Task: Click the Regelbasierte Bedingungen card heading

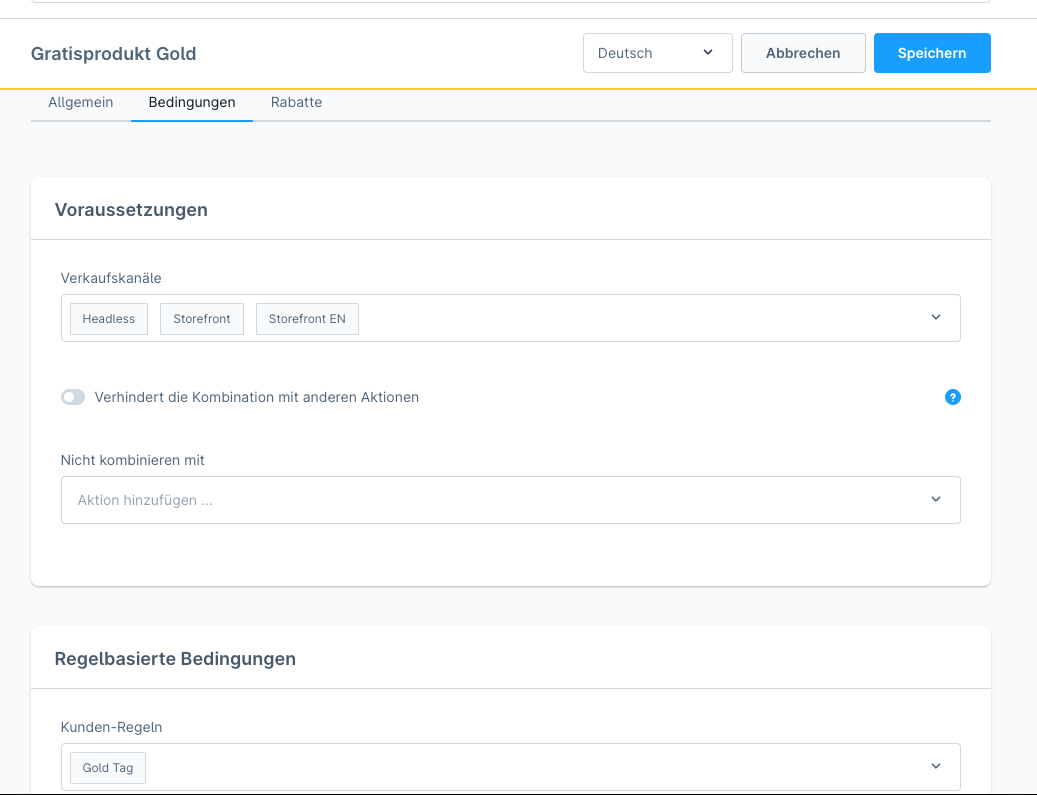Action: pyautogui.click(x=175, y=658)
